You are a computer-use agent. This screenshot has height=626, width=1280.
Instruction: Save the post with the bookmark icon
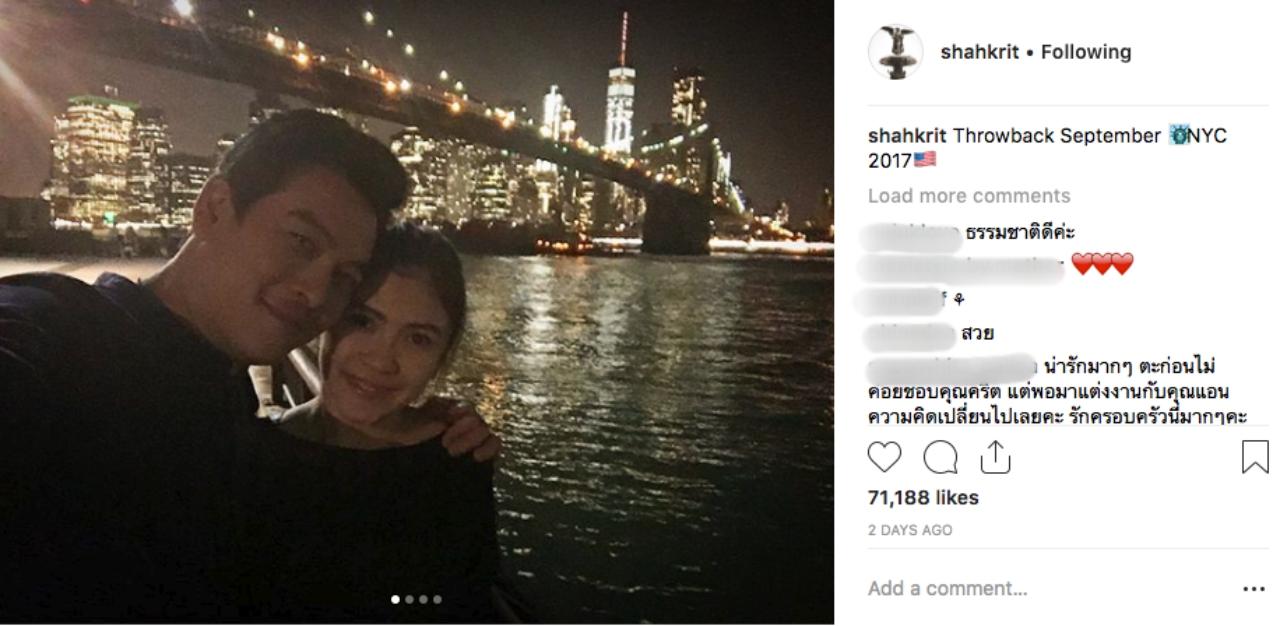(1255, 457)
